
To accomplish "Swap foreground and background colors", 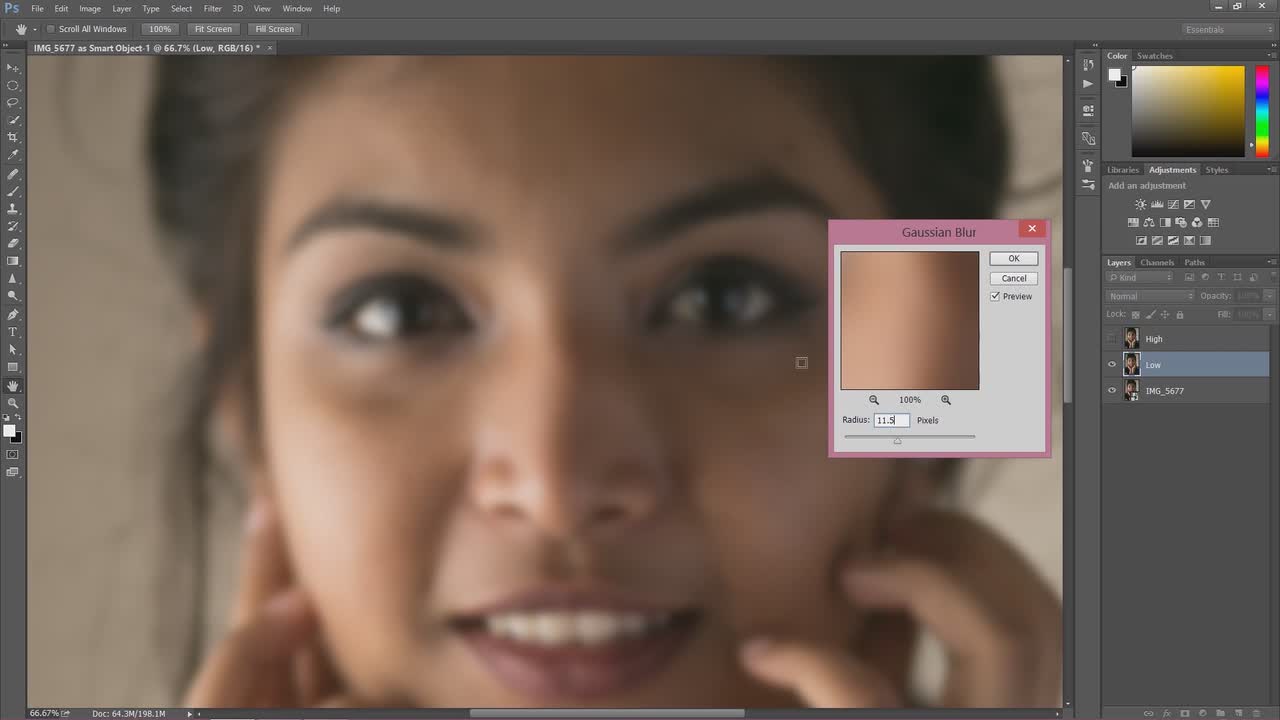I will (x=18, y=418).
